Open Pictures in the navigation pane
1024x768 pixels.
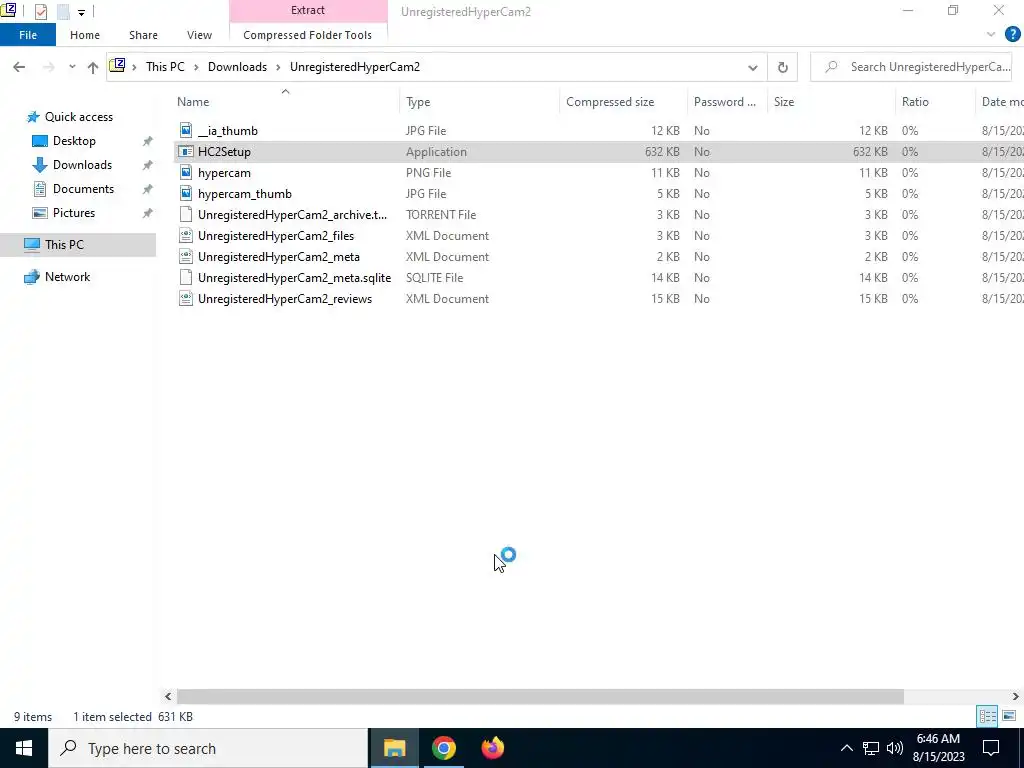[x=73, y=213]
